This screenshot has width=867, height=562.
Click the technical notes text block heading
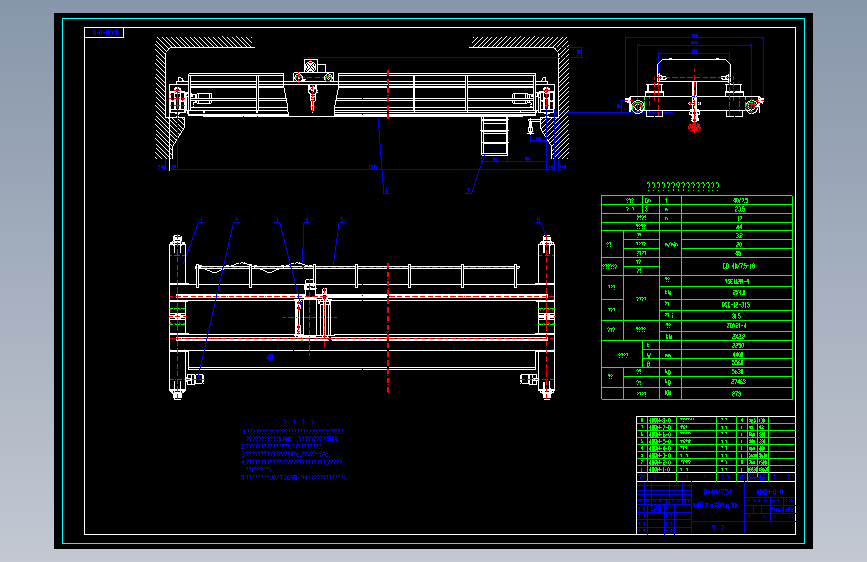point(299,422)
